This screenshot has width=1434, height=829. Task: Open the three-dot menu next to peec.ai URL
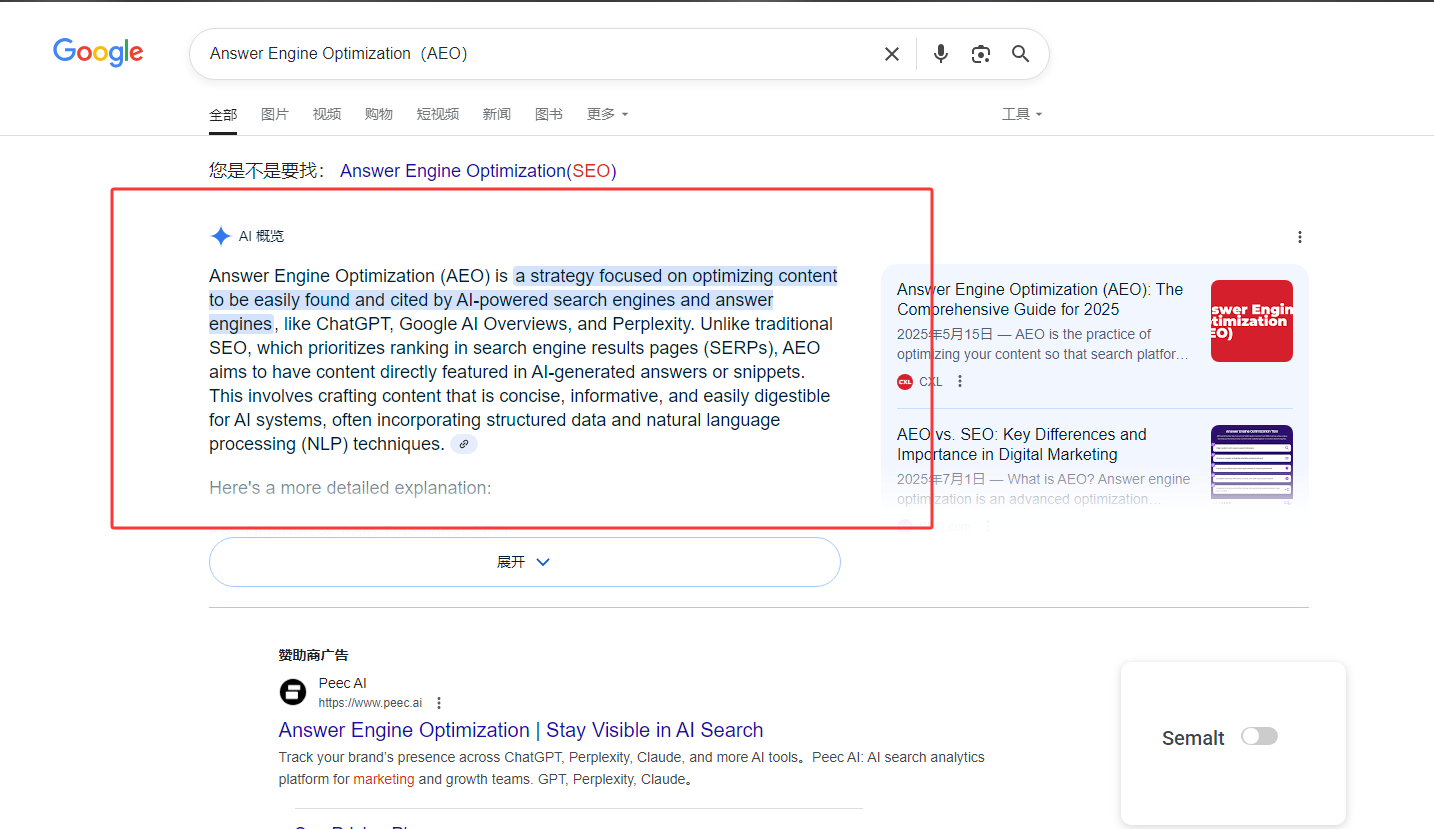coord(439,703)
